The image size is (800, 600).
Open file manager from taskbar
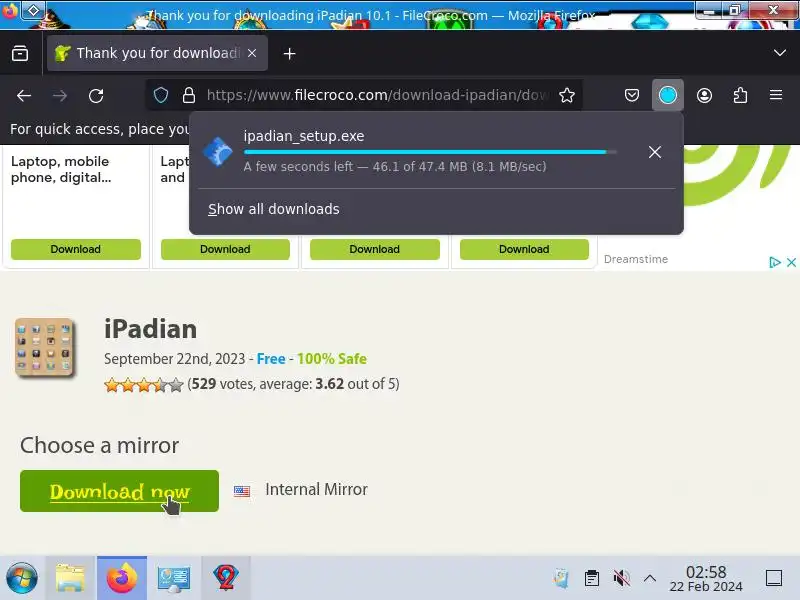pos(70,578)
